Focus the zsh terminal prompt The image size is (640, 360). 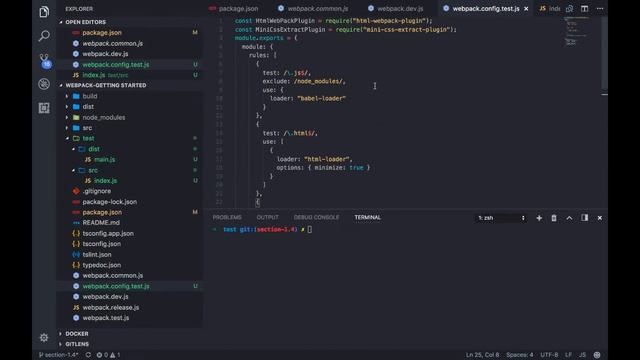[x=310, y=229]
